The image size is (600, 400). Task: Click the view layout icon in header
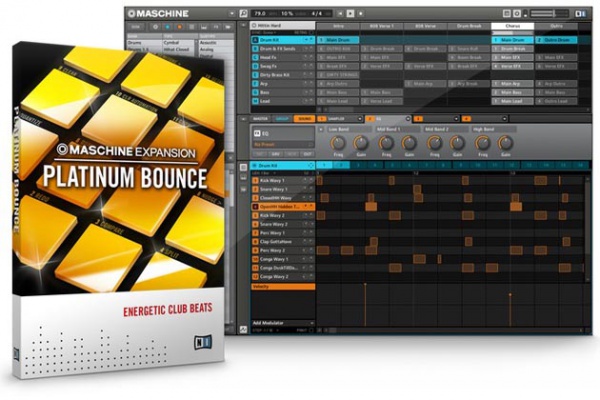[507, 13]
